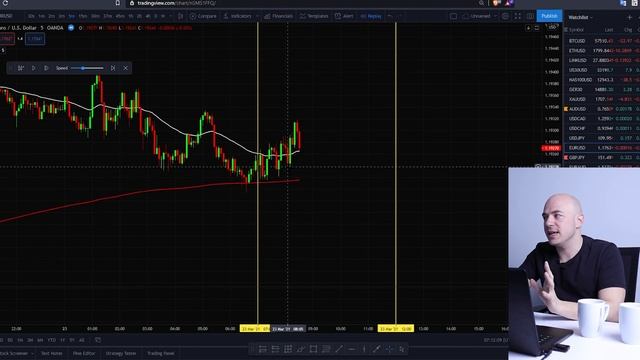
Task: Select the vertical line drawing tool
Action: [364, 349]
